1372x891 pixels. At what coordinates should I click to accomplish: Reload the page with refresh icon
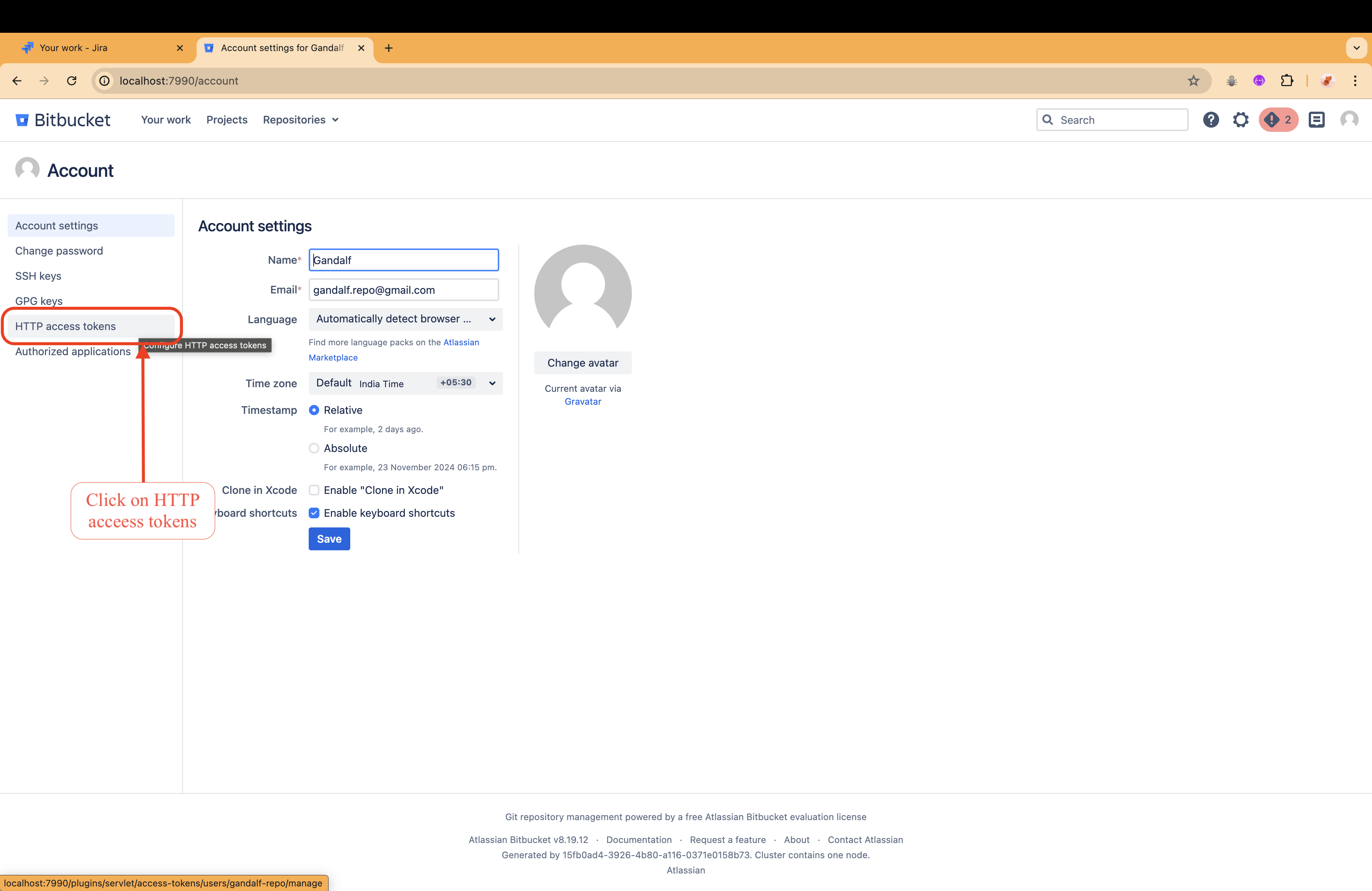click(72, 81)
